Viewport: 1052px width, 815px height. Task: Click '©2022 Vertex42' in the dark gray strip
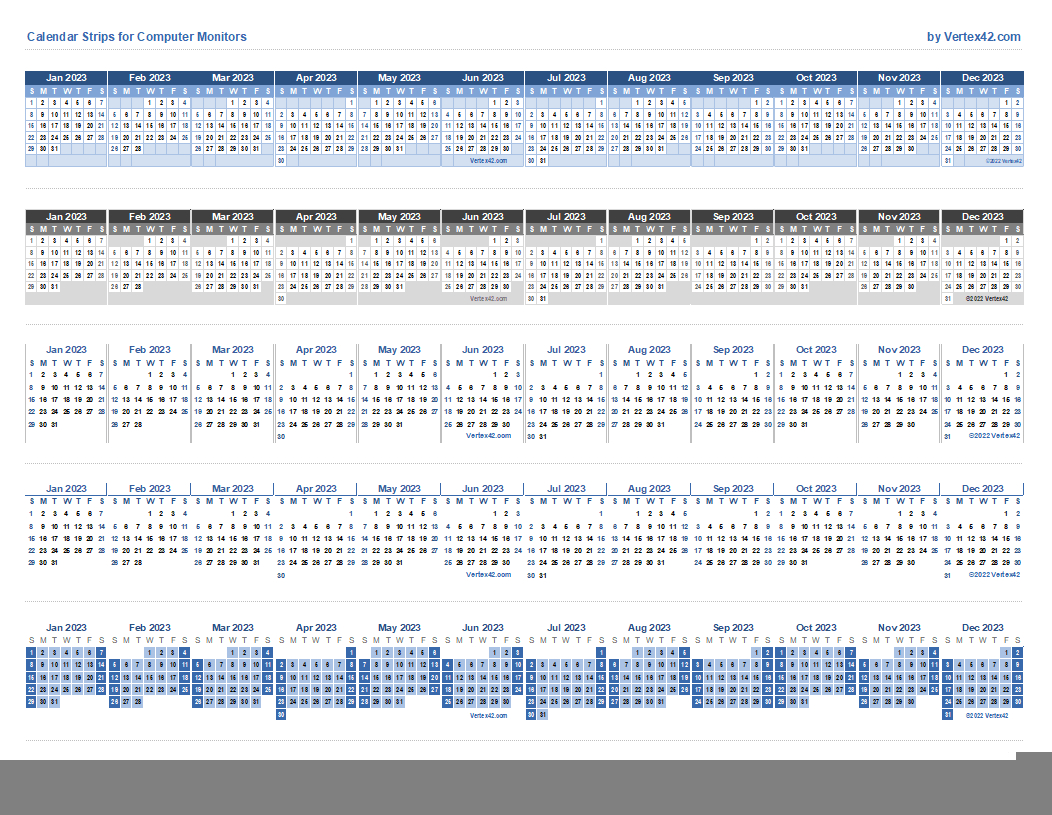pos(987,298)
